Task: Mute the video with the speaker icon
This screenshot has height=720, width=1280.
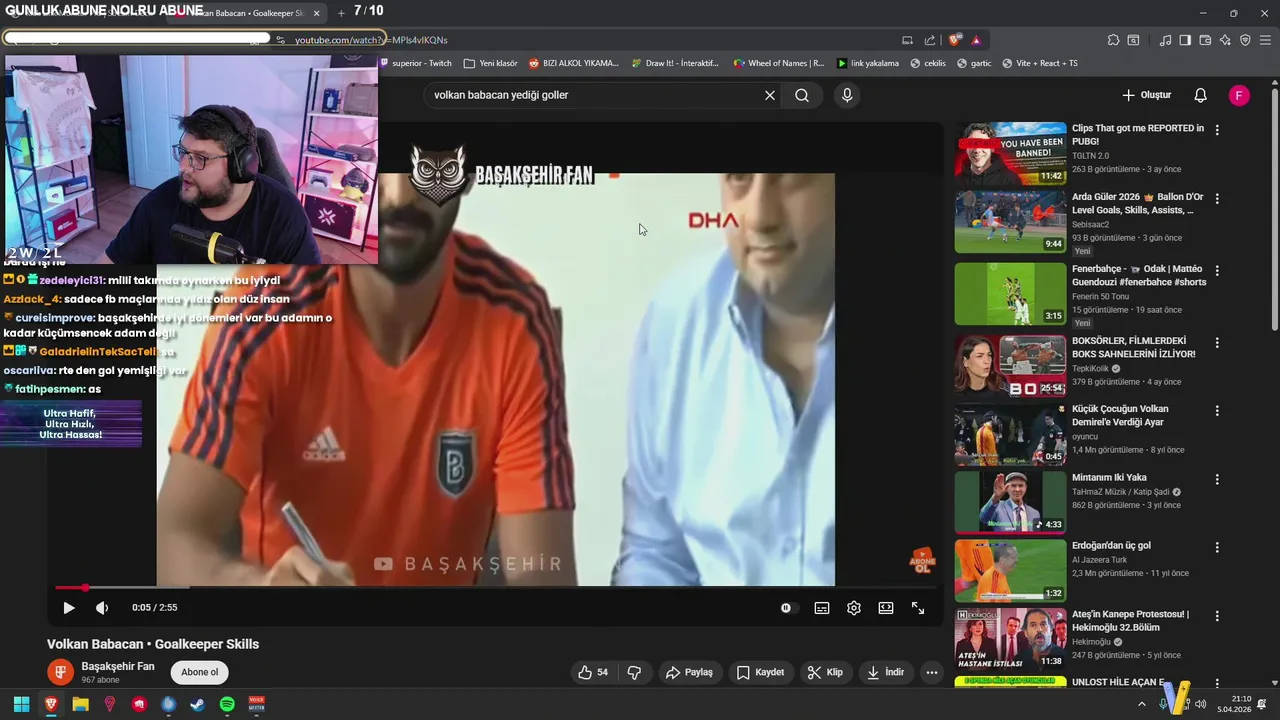Action: pyautogui.click(x=102, y=608)
